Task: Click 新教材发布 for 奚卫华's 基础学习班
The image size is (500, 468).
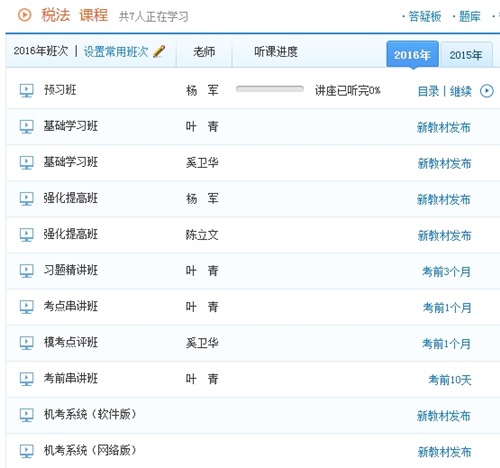Action: pos(444,163)
